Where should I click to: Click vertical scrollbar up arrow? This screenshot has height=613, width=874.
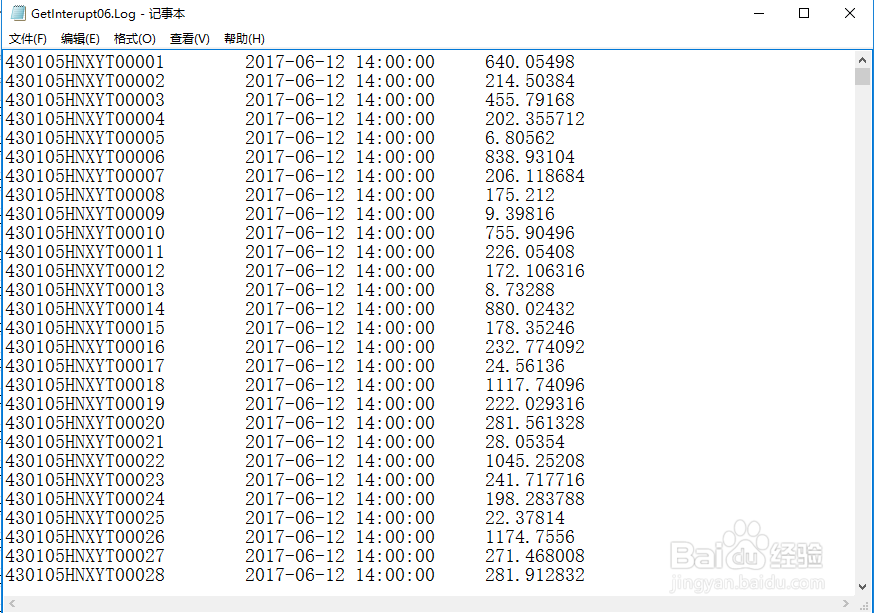click(862, 60)
